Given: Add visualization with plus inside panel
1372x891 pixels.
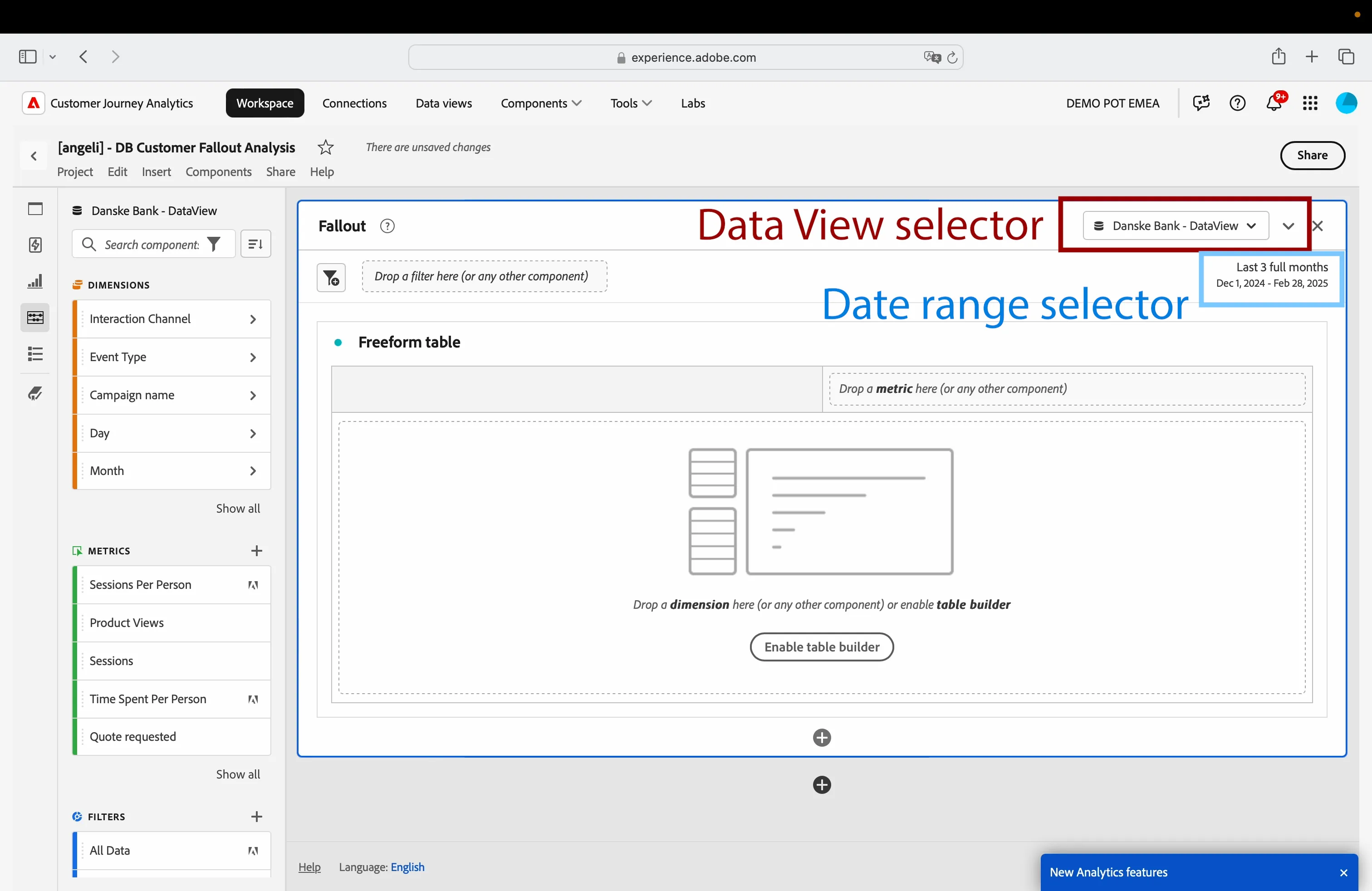Looking at the screenshot, I should (x=822, y=738).
